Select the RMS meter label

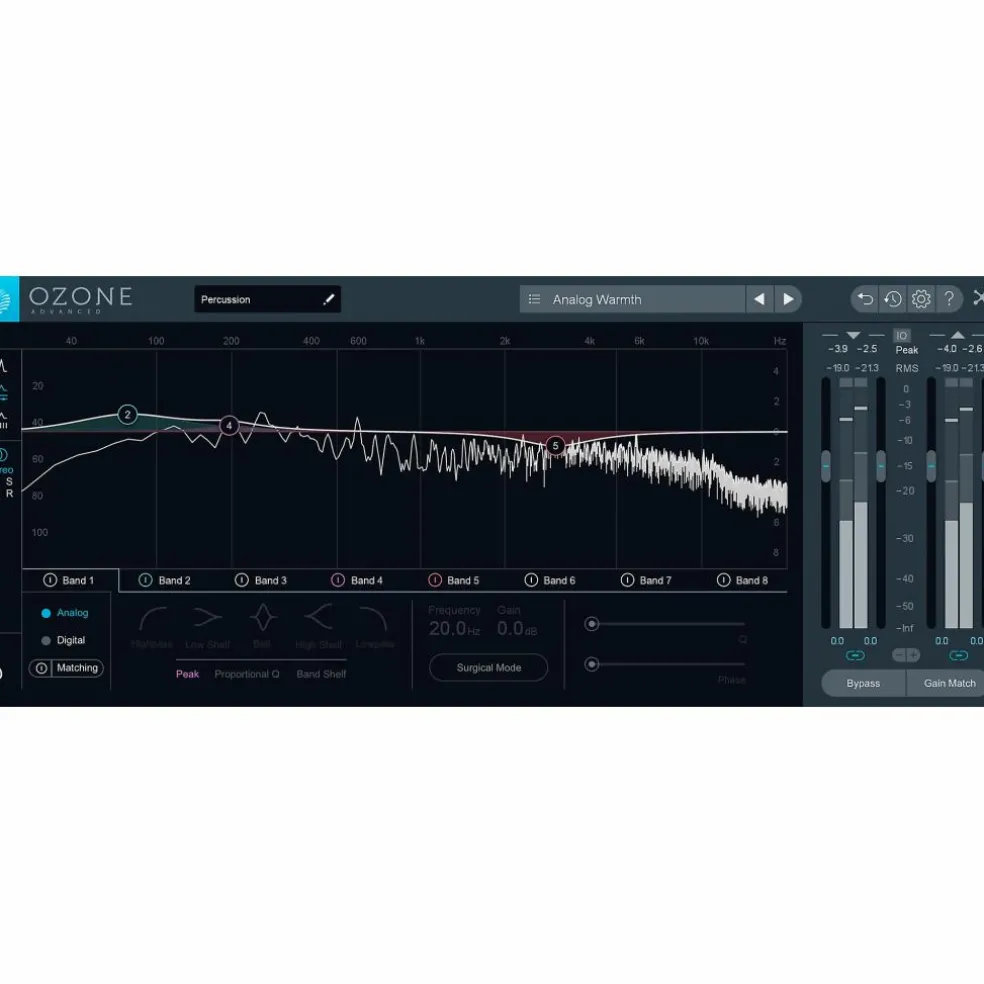tap(906, 368)
